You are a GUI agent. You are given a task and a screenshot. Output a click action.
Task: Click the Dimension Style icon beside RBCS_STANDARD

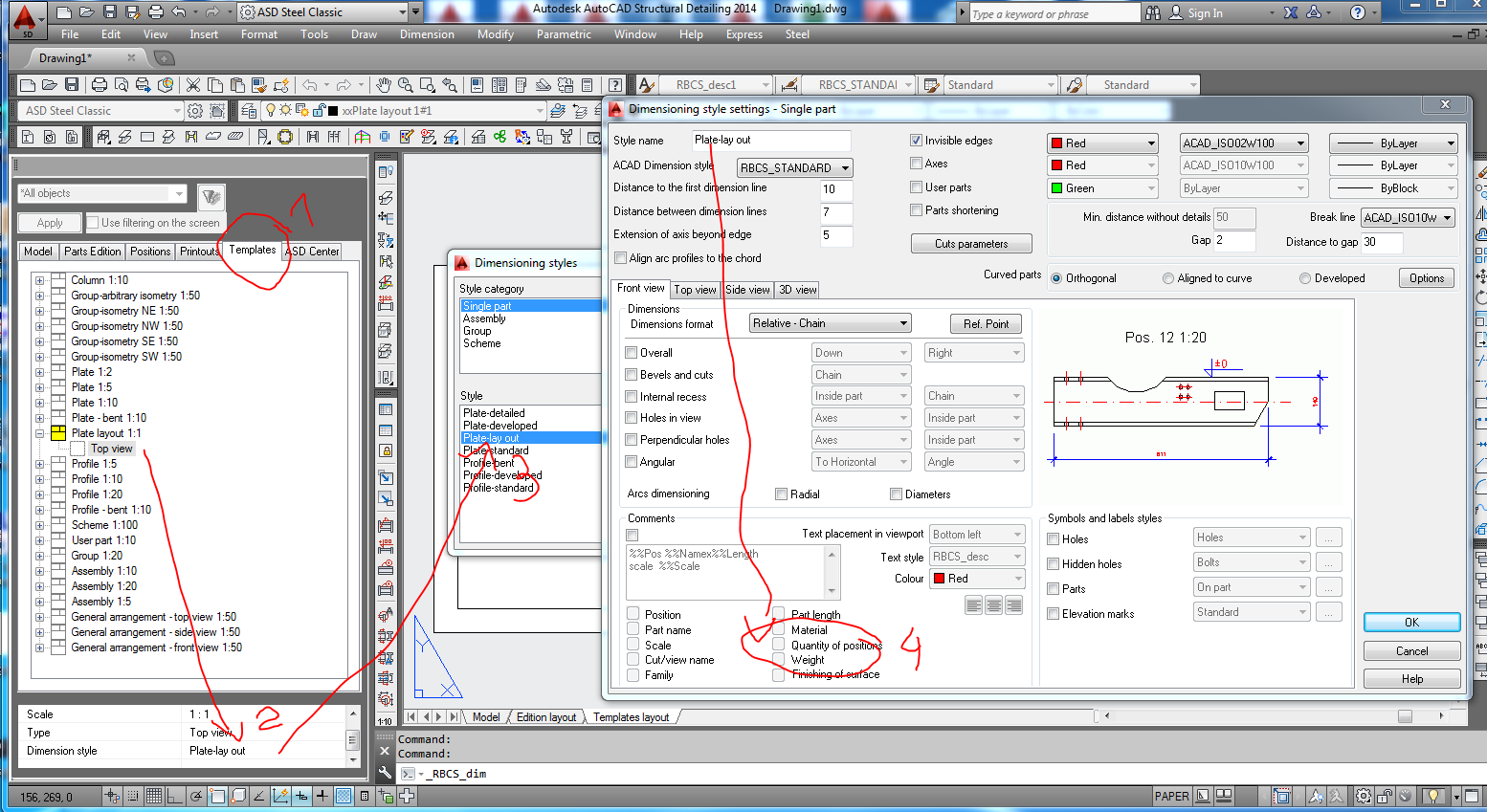click(788, 85)
